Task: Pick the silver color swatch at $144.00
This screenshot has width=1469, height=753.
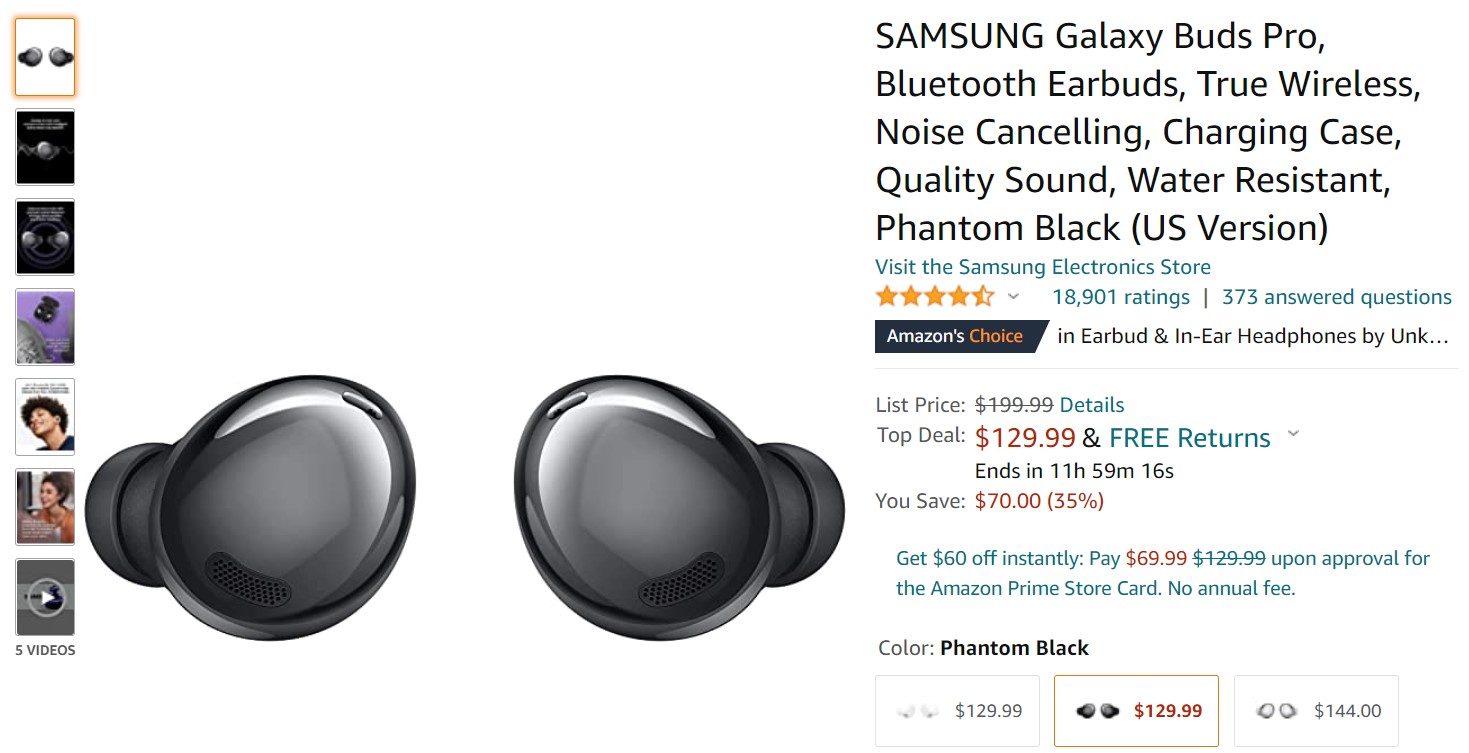Action: [x=1316, y=711]
